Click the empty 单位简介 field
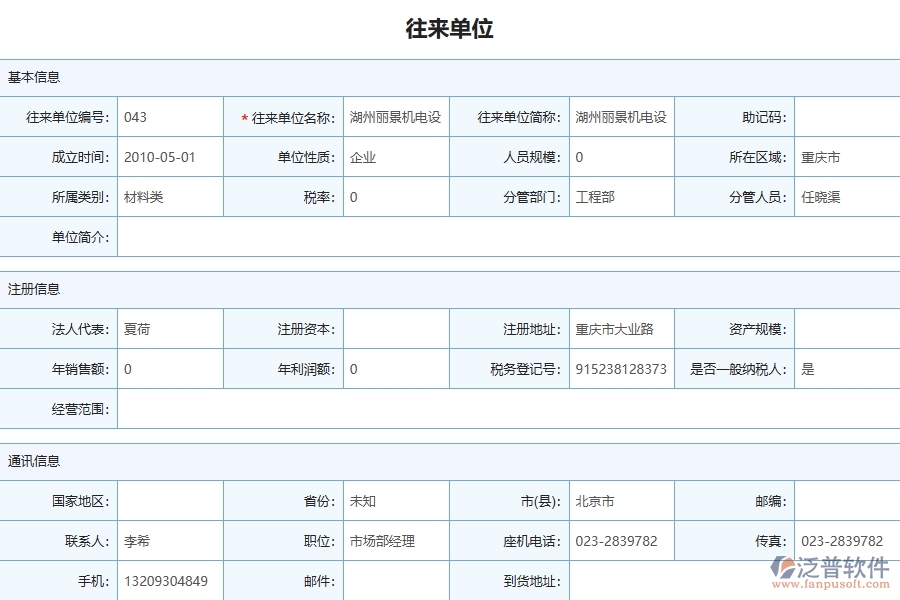Image resolution: width=900 pixels, height=600 pixels. tap(400, 237)
